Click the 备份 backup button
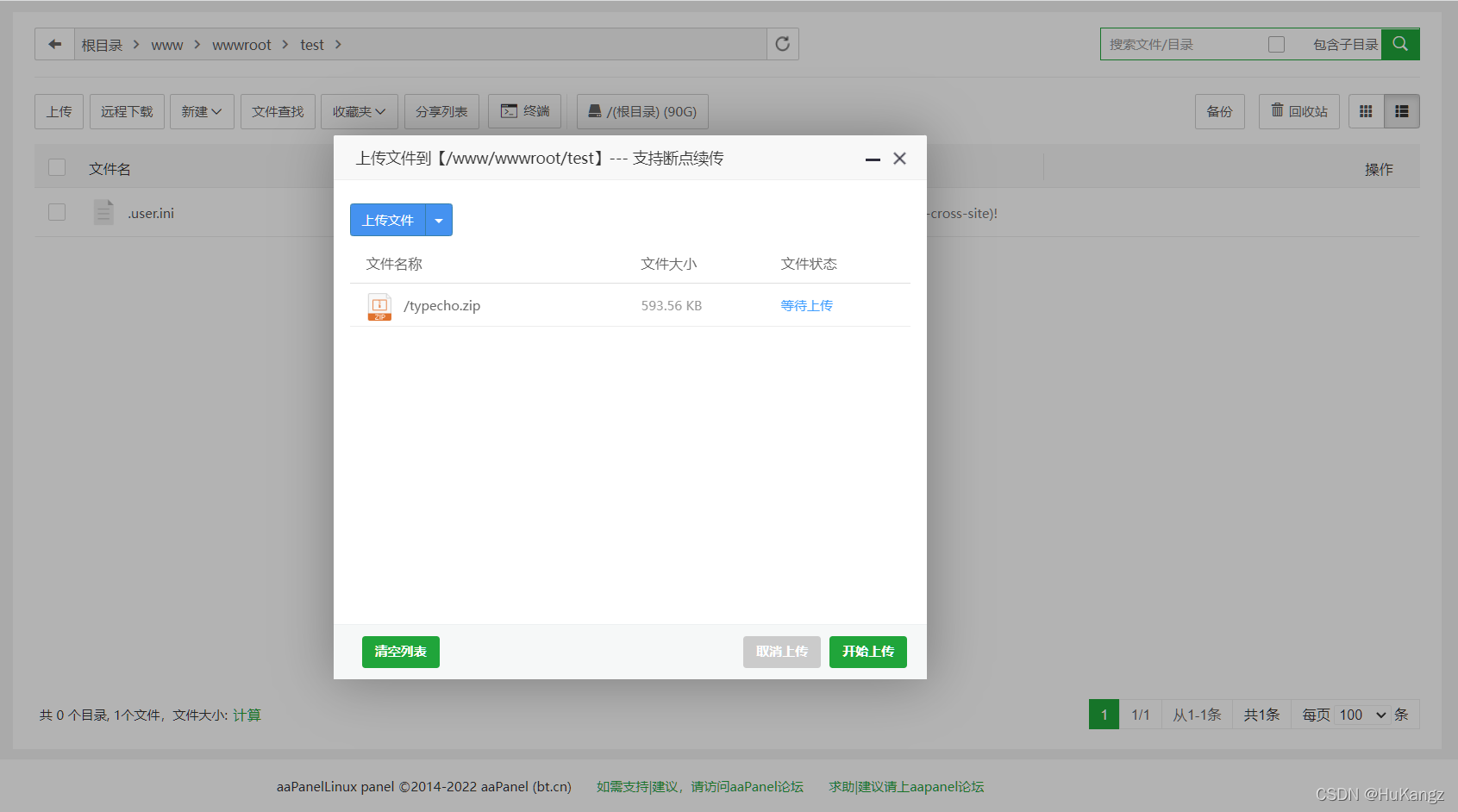The width and height of the screenshot is (1458, 812). point(1220,111)
